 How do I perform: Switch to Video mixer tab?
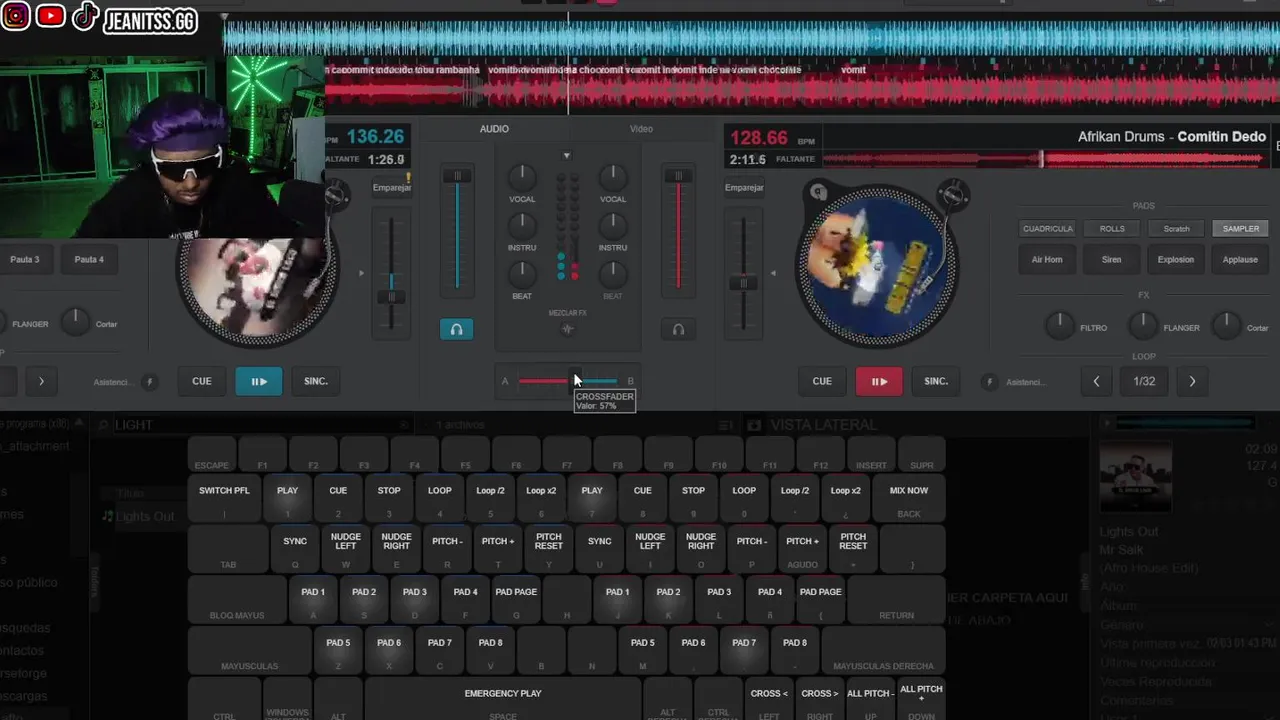[641, 129]
